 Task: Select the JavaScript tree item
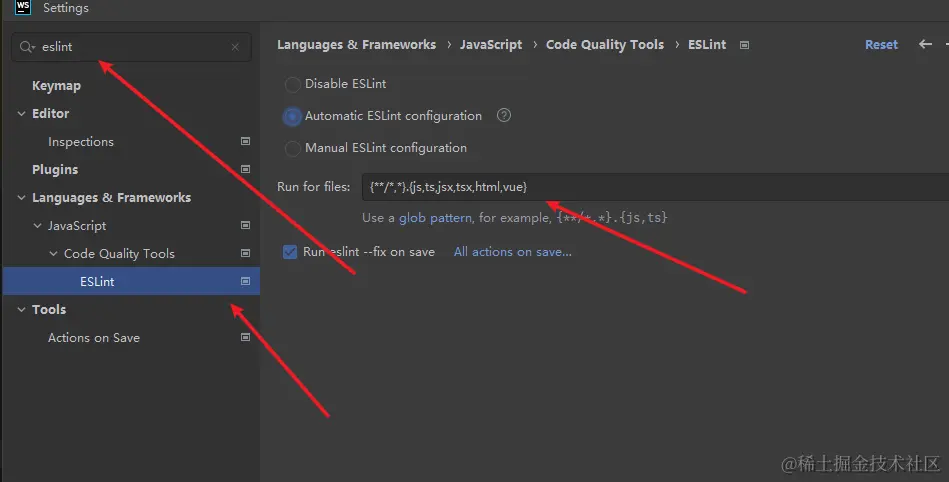click(x=77, y=226)
